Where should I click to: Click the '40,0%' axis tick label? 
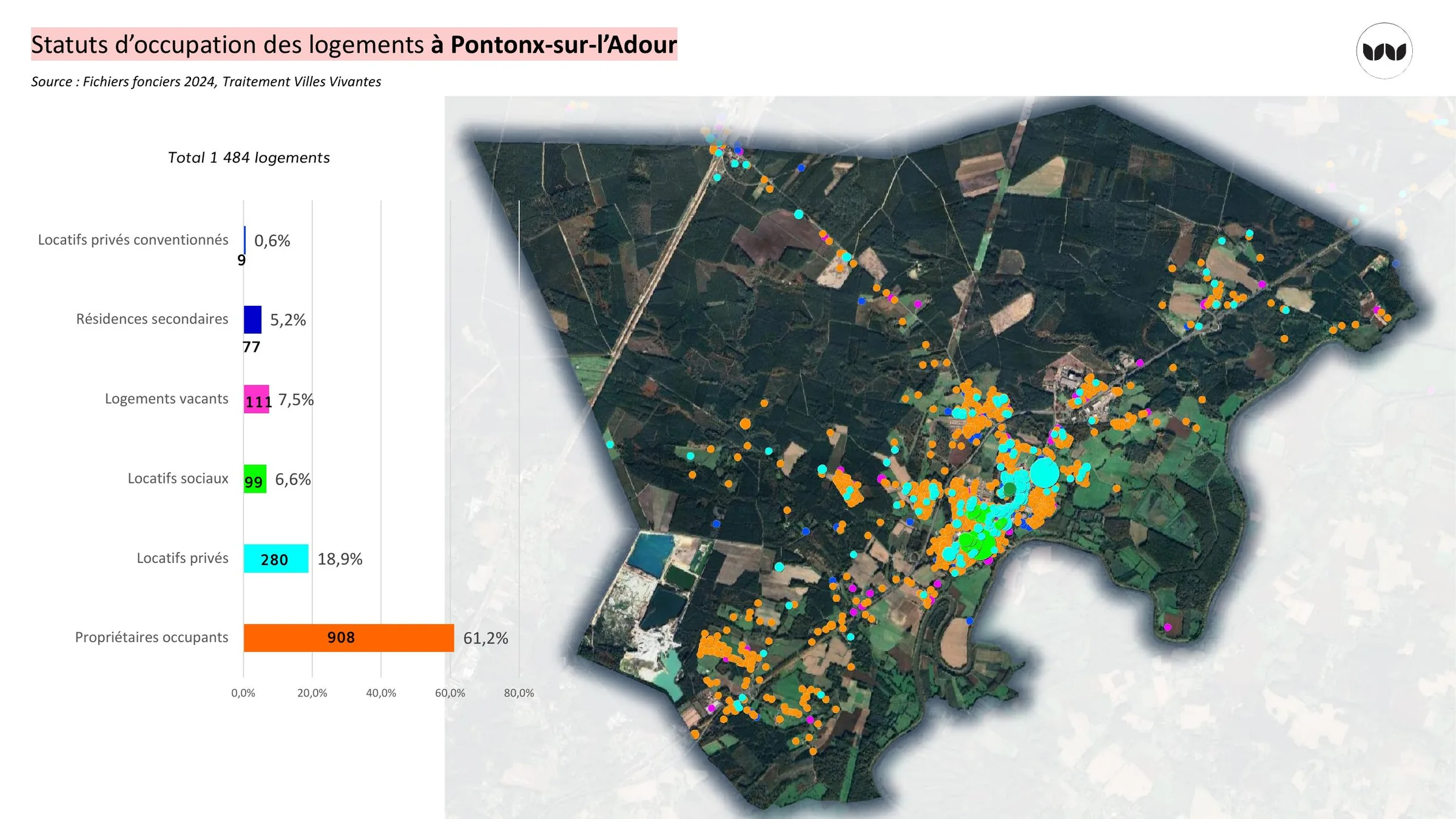[x=381, y=693]
